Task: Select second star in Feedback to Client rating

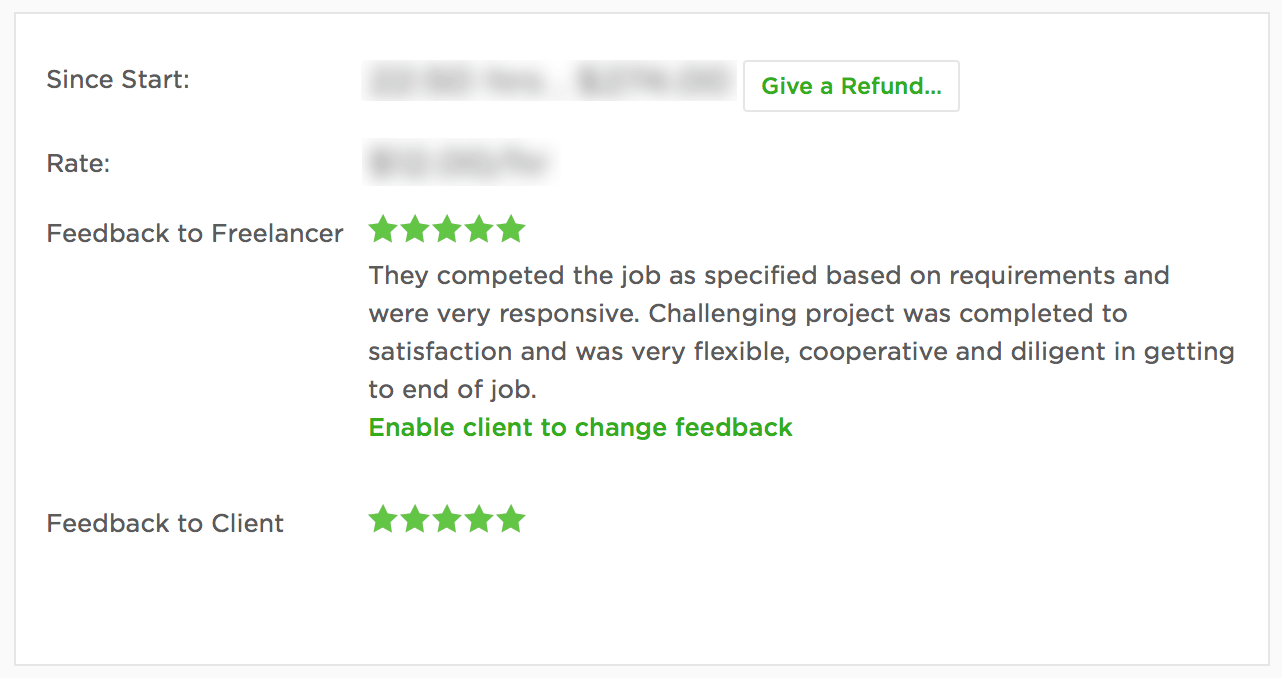Action: click(415, 518)
